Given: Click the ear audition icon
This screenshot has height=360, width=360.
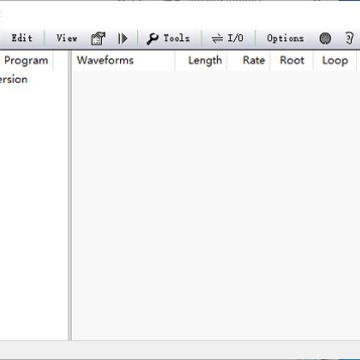Looking at the screenshot, I should pyautogui.click(x=349, y=39).
